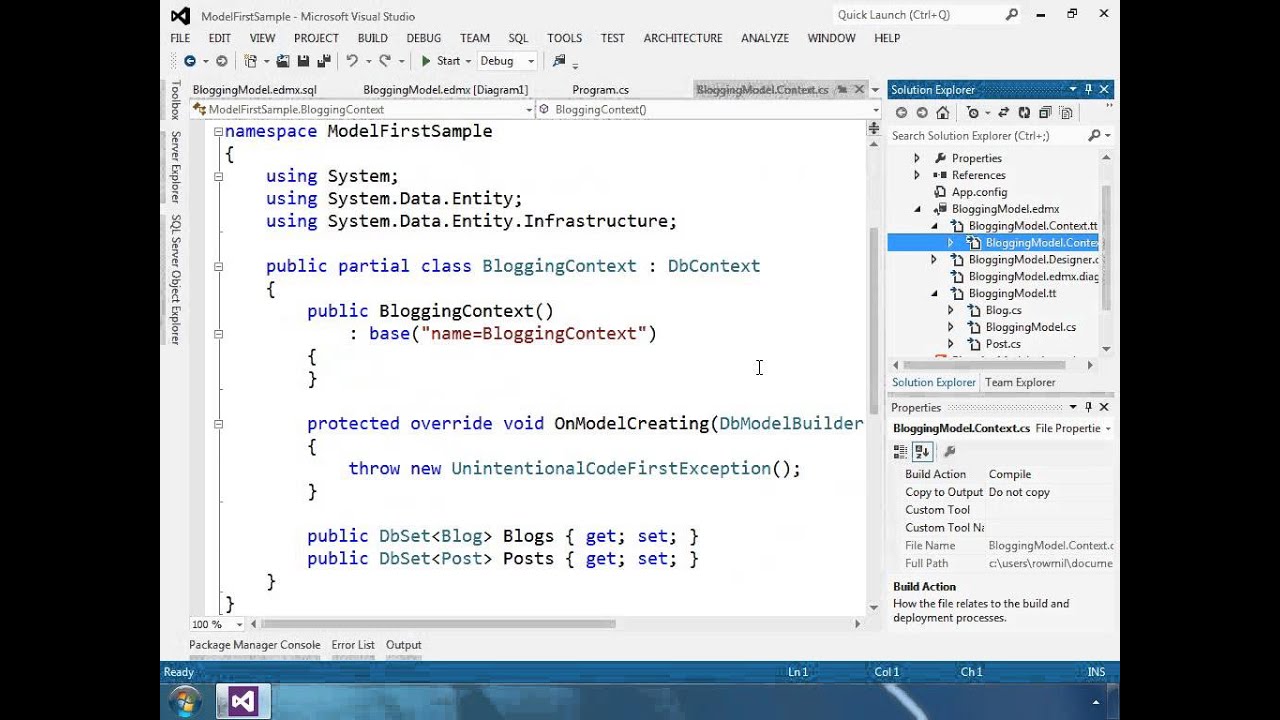Open the ARCHITECTURE menu

click(683, 38)
